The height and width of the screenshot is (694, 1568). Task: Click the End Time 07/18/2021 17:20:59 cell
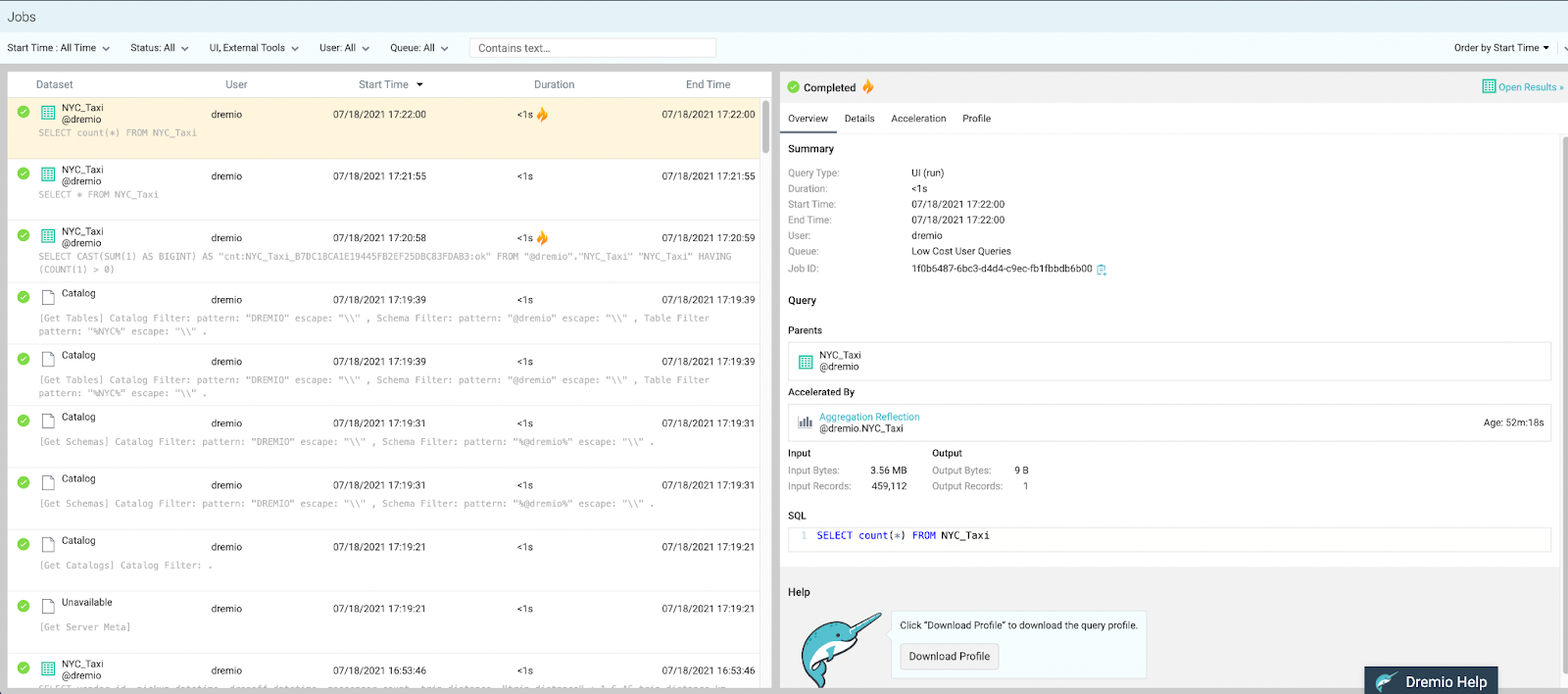[x=709, y=238]
